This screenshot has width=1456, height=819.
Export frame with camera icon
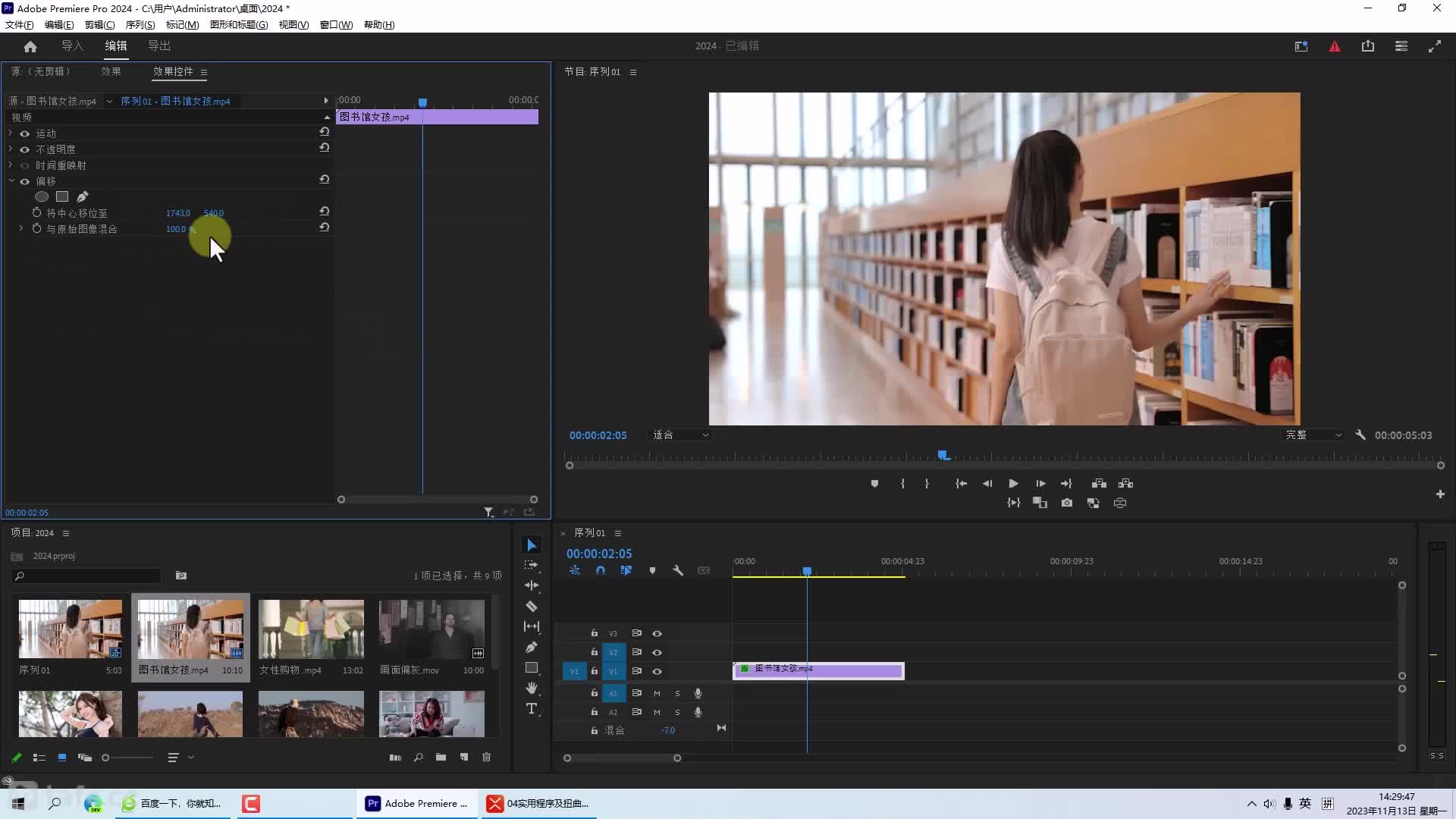tap(1067, 503)
